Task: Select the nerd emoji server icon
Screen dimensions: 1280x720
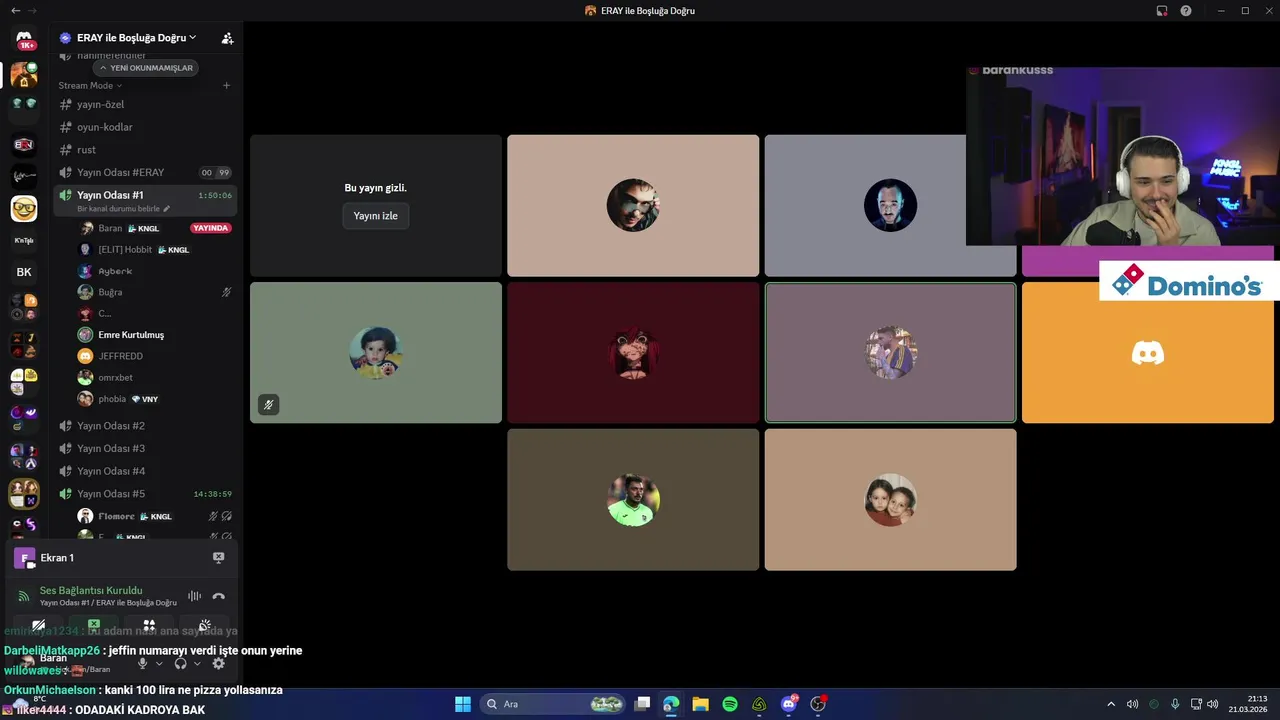Action: (24, 208)
